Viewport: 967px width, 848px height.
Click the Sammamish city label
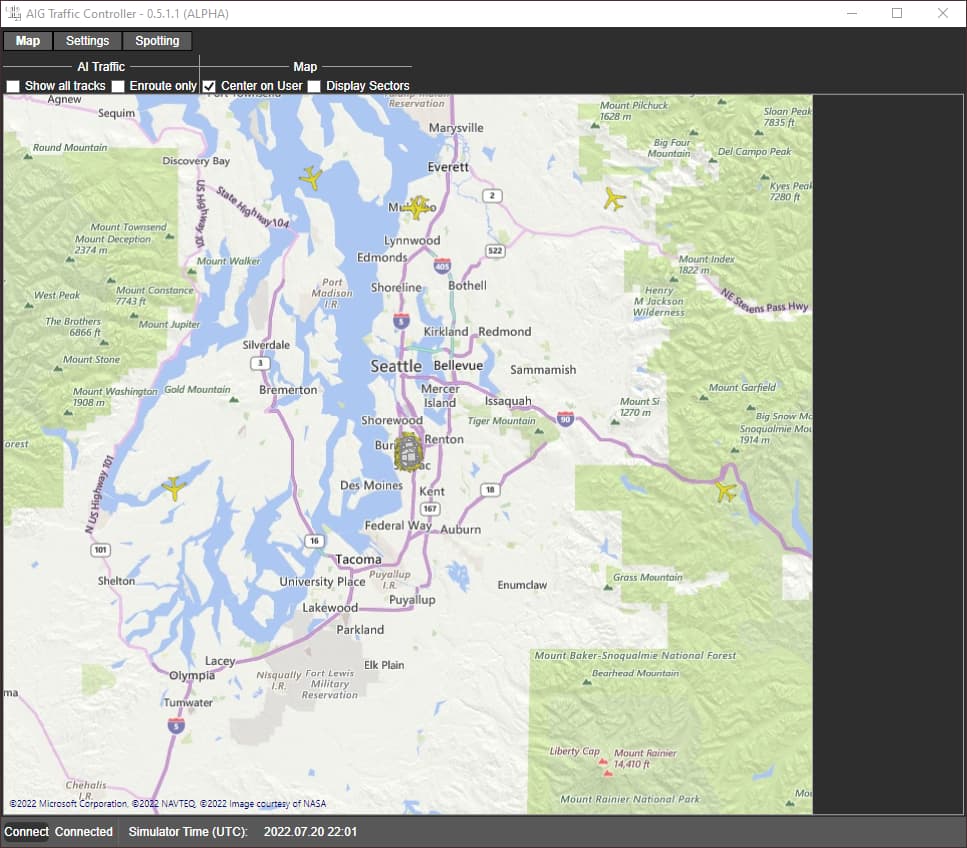click(543, 370)
